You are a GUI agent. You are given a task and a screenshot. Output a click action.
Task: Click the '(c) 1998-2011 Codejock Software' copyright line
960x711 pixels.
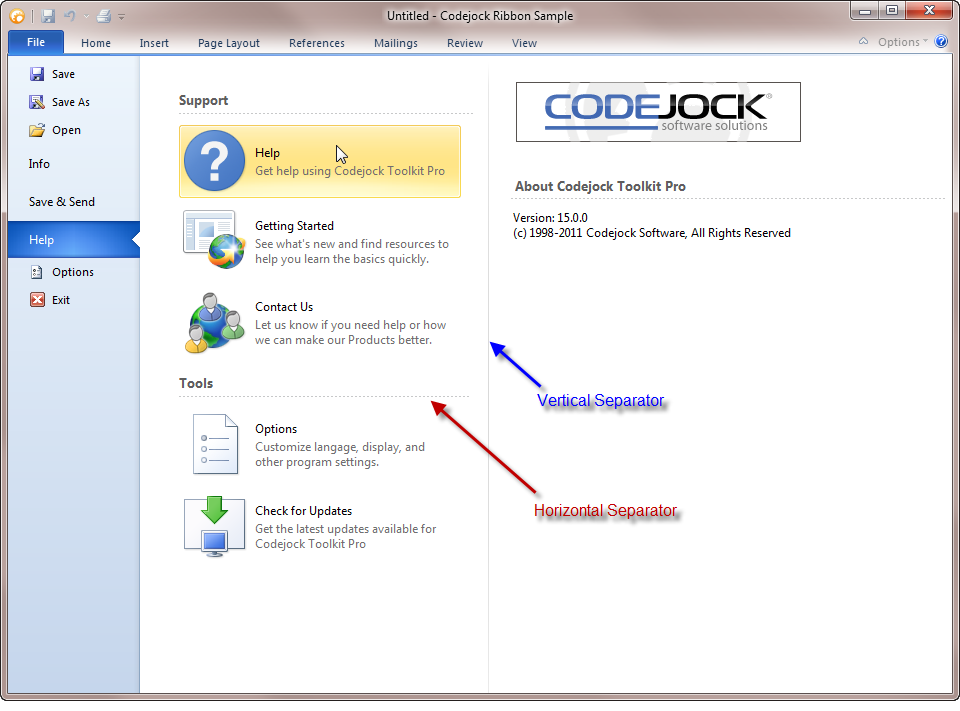pos(651,233)
